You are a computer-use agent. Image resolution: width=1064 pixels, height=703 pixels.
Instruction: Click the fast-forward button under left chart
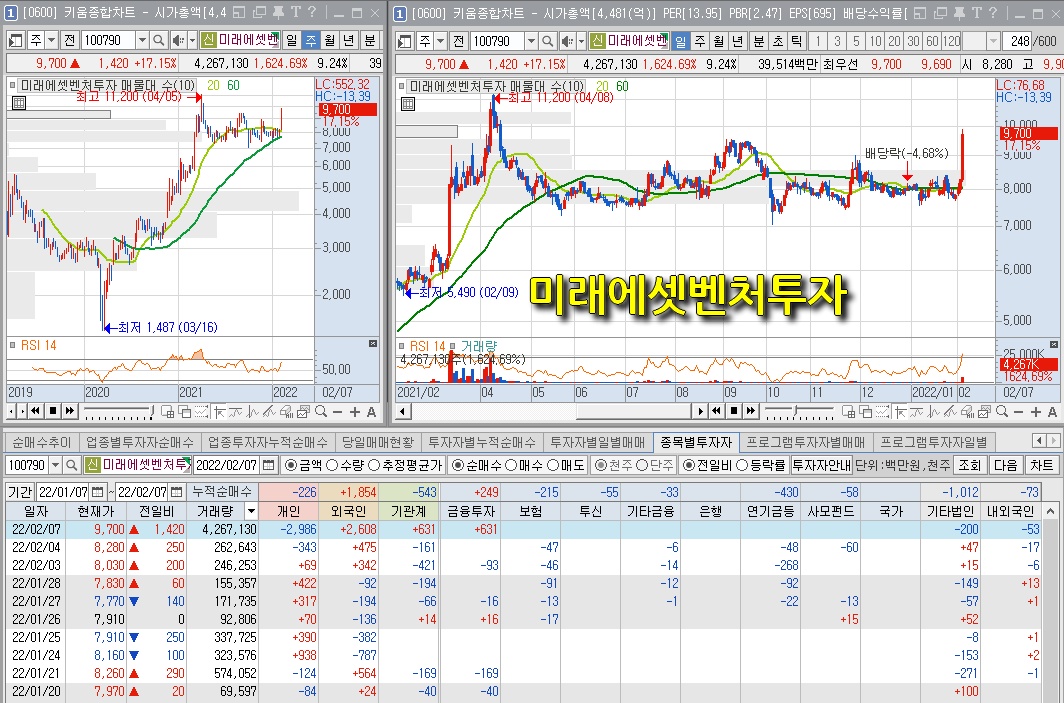(x=69, y=411)
